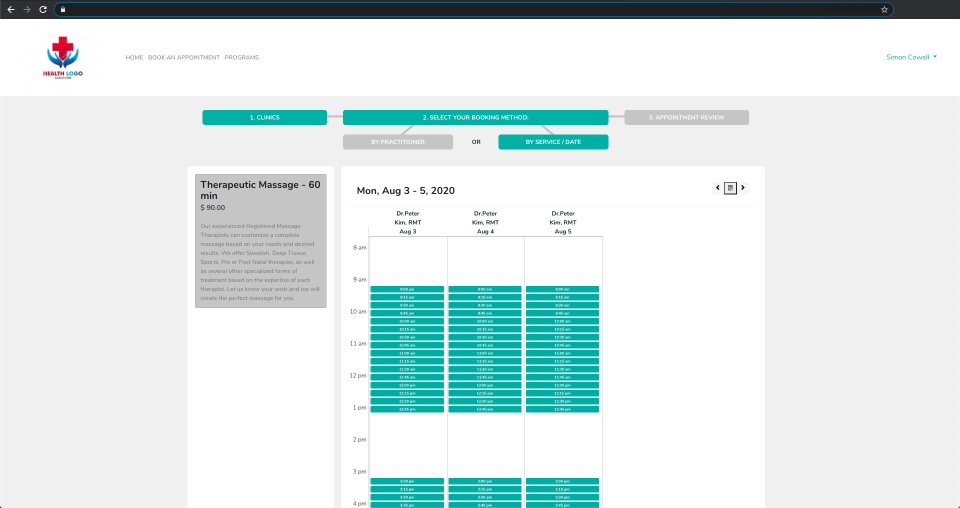
Task: Open BOOK AN APPOINTMENT menu item
Action: [184, 58]
